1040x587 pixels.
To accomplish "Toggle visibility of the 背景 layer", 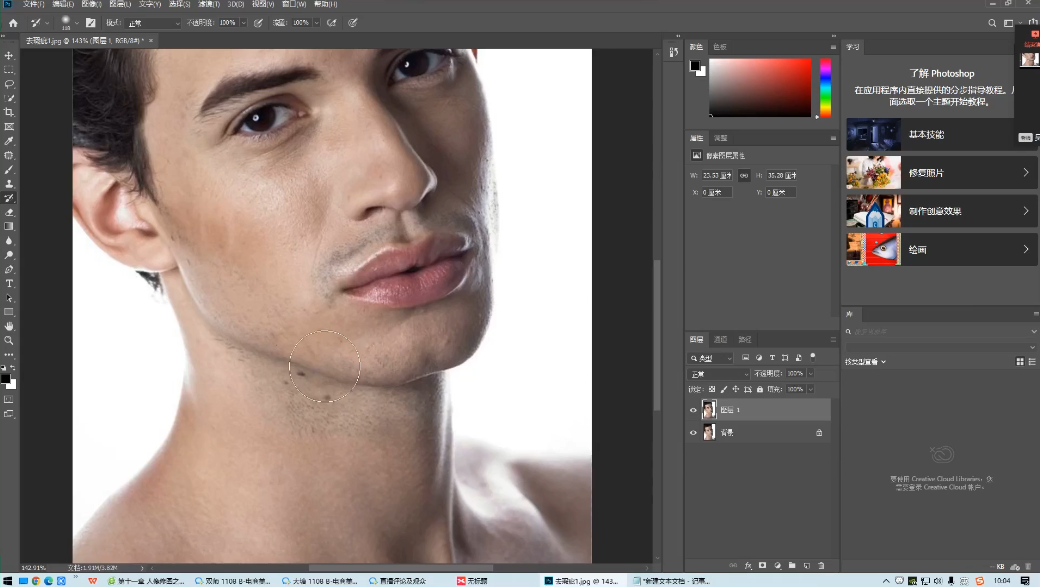I will coord(693,433).
